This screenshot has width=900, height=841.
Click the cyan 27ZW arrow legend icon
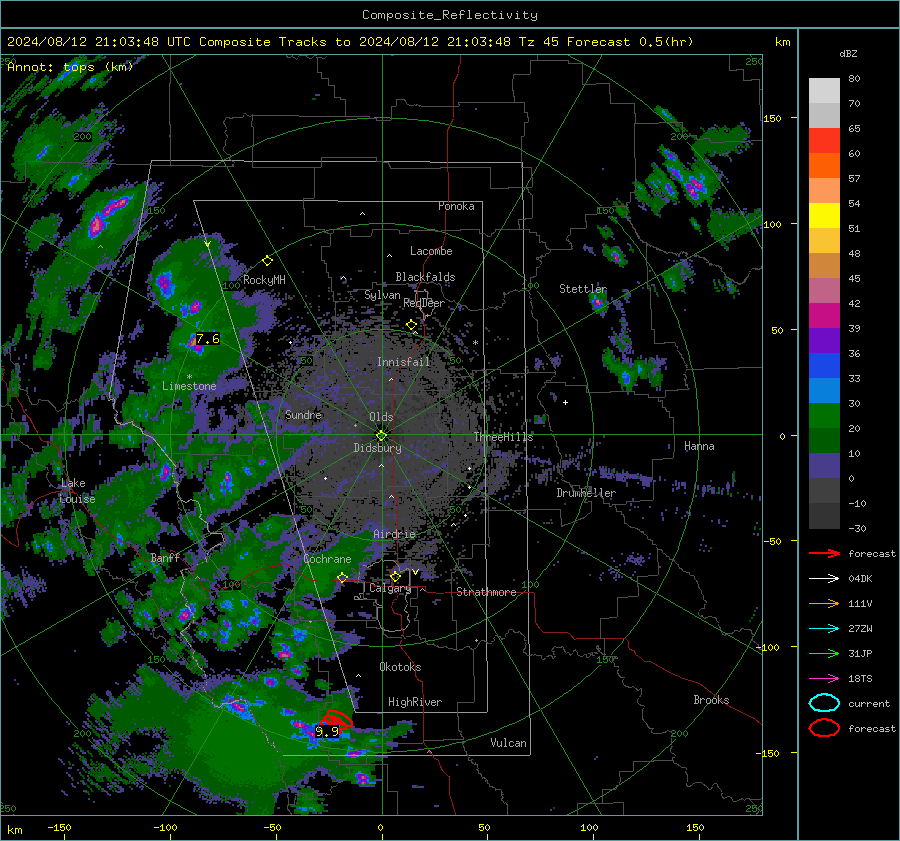coord(824,629)
